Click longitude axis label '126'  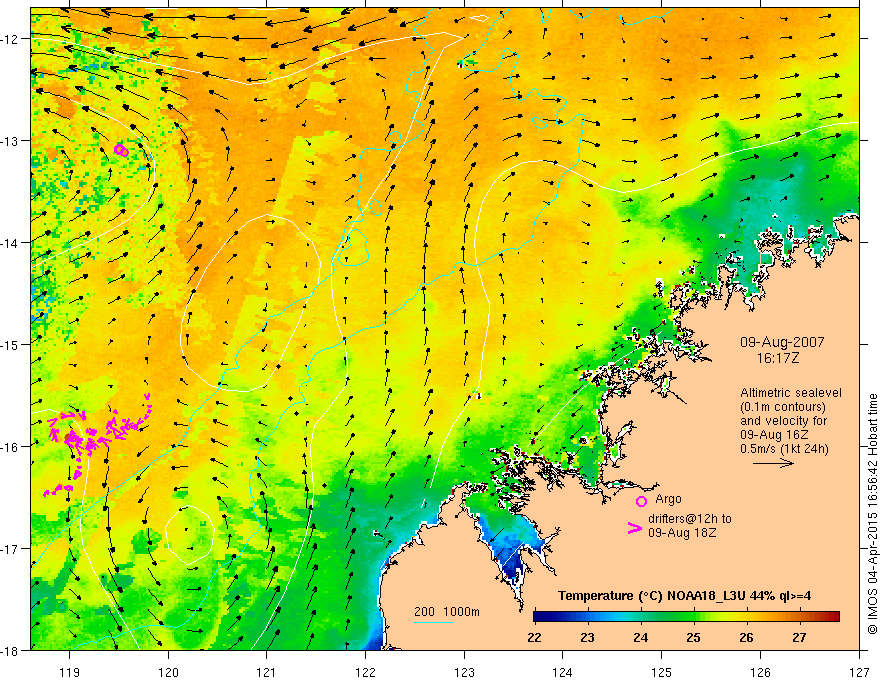tap(760, 672)
